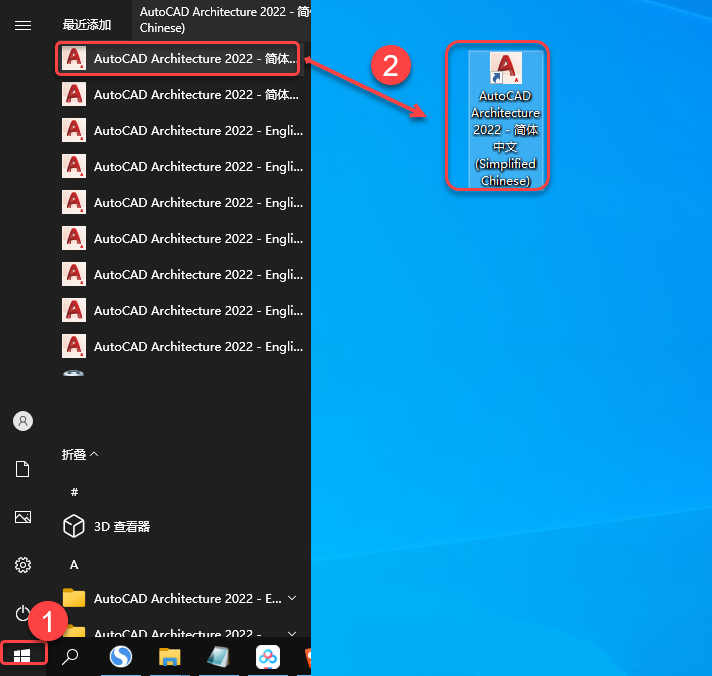Expand the Start hamburger menu
The image size is (712, 676).
point(23,25)
